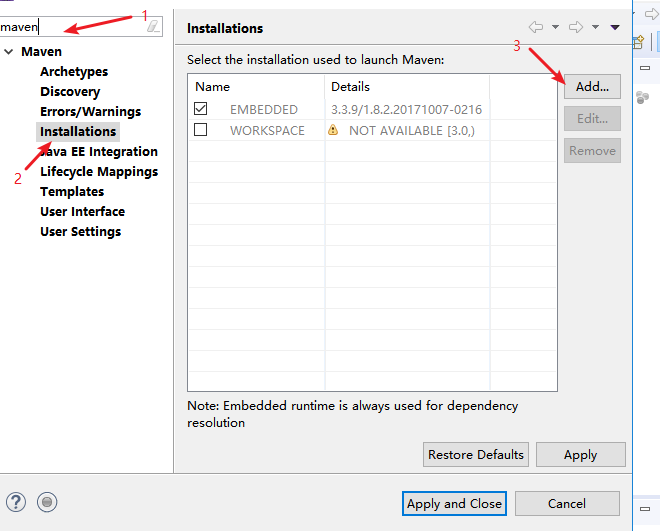Open the forward history dropdown arrow
Screen dimensions: 660x531
pos(595,27)
